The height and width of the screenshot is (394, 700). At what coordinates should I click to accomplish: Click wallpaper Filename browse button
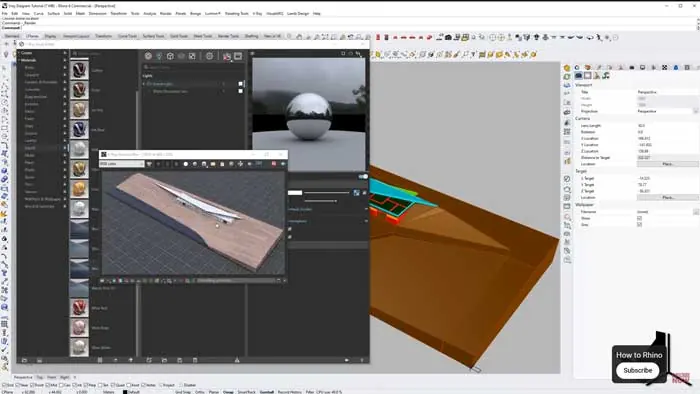tap(696, 212)
